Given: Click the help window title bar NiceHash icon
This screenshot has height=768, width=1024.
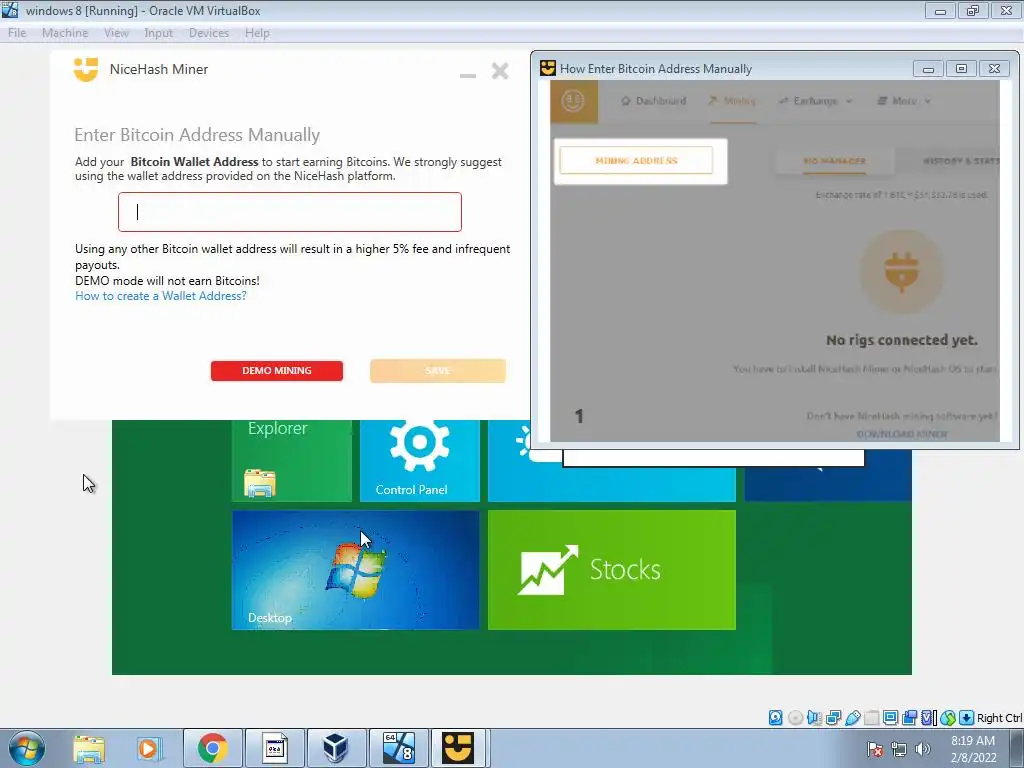Looking at the screenshot, I should 547,68.
